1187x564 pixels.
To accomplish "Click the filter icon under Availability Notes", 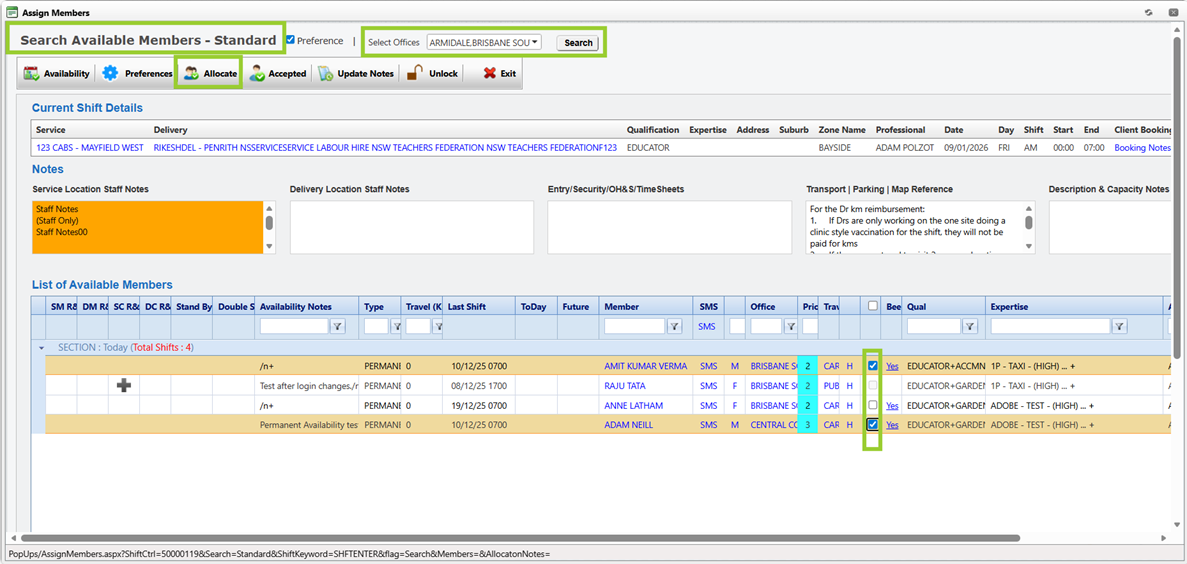I will pos(337,326).
